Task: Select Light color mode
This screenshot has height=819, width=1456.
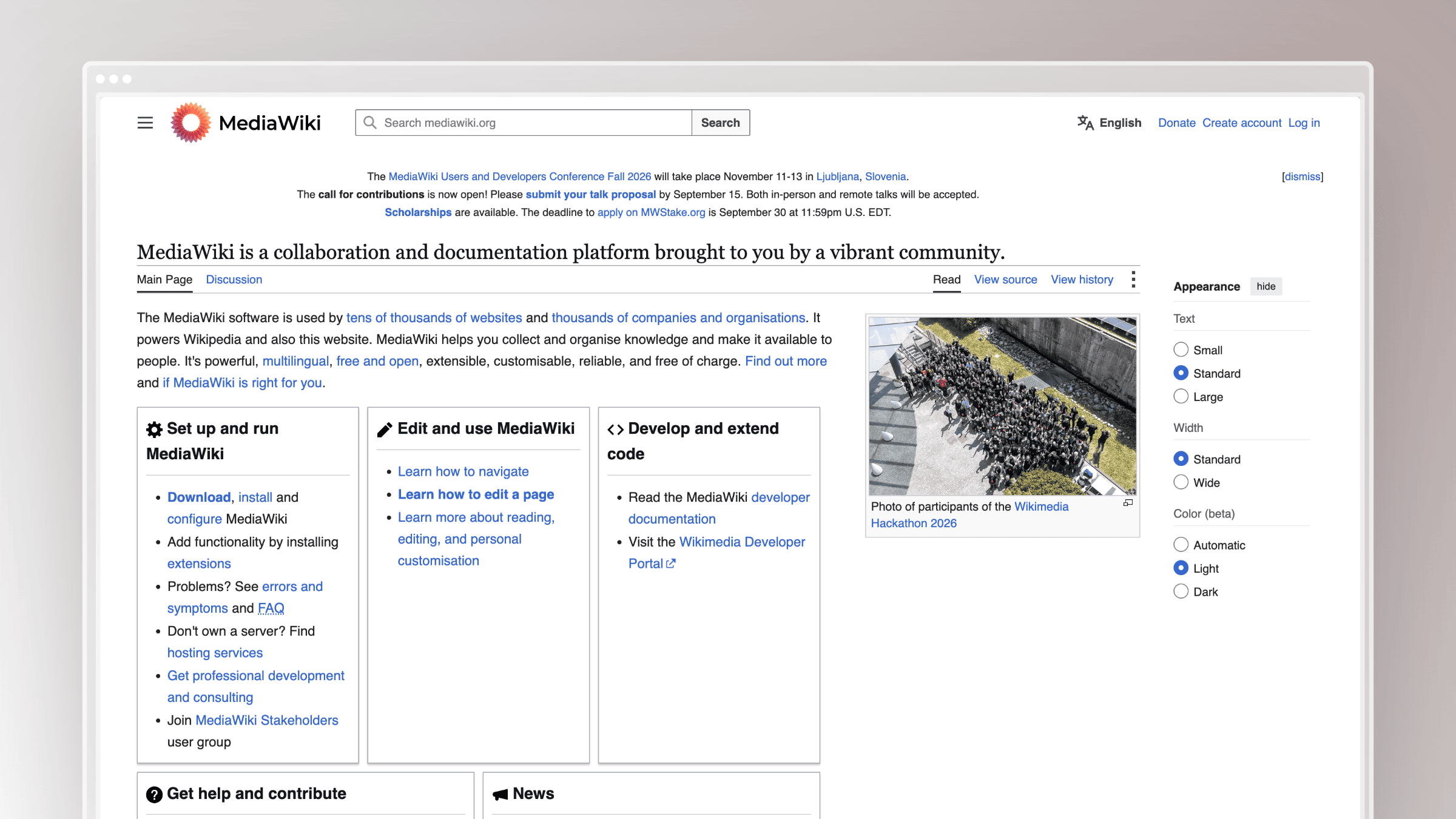Action: 1181,568
